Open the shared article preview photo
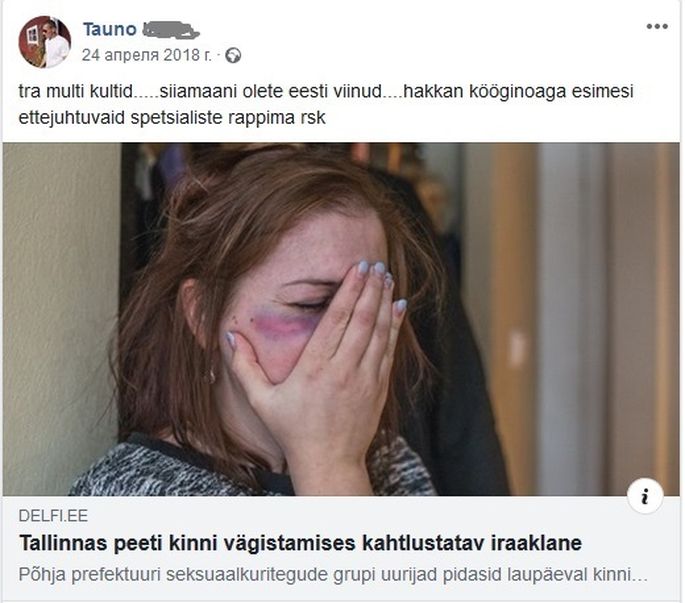Screen dimensions: 685x603 pyautogui.click(x=341, y=319)
